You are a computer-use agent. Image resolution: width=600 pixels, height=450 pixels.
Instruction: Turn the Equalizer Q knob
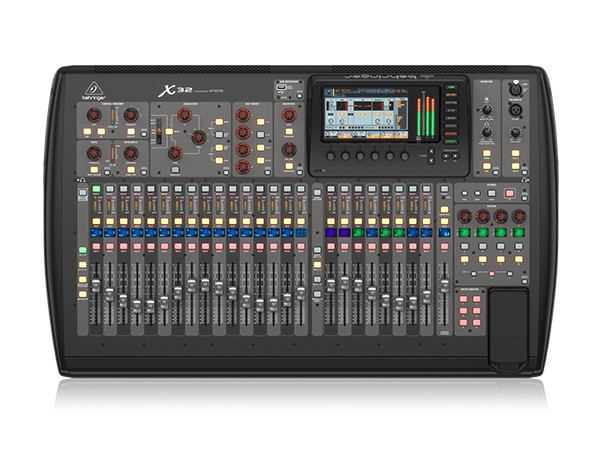184,114
